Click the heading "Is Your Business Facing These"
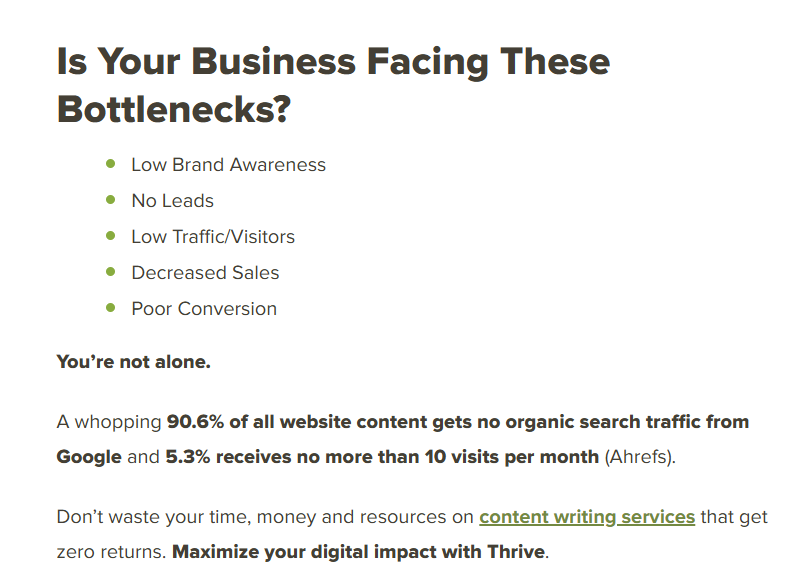The height and width of the screenshot is (575, 790). pyautogui.click(x=334, y=61)
